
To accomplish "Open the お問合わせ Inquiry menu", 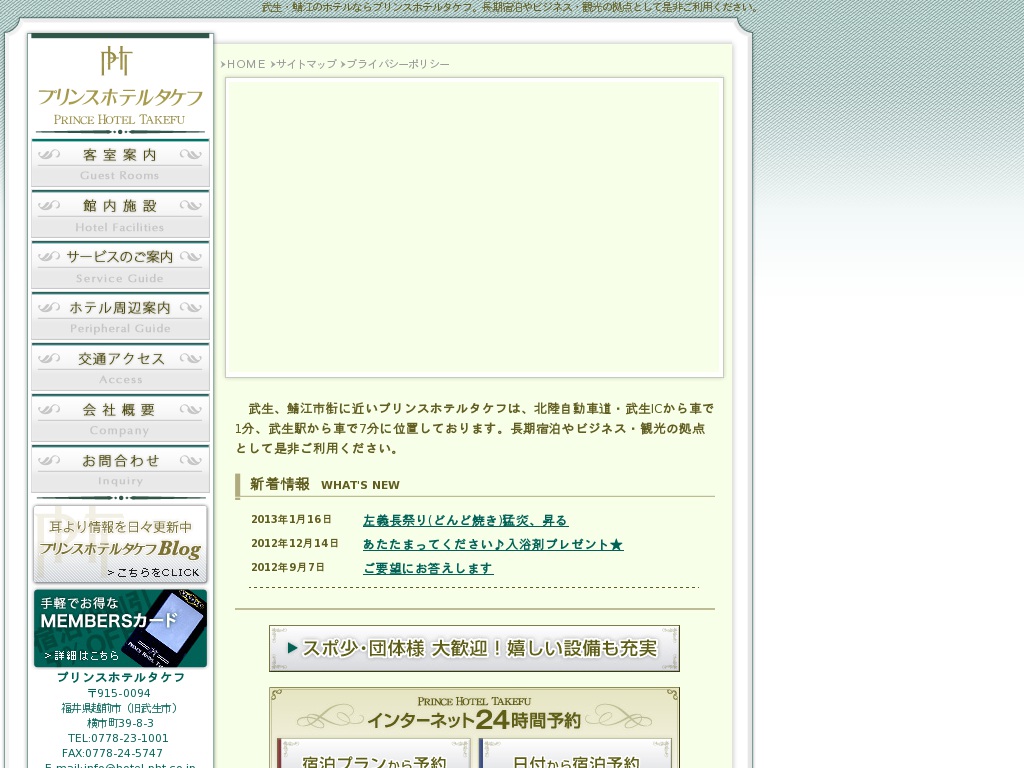I will 120,469.
